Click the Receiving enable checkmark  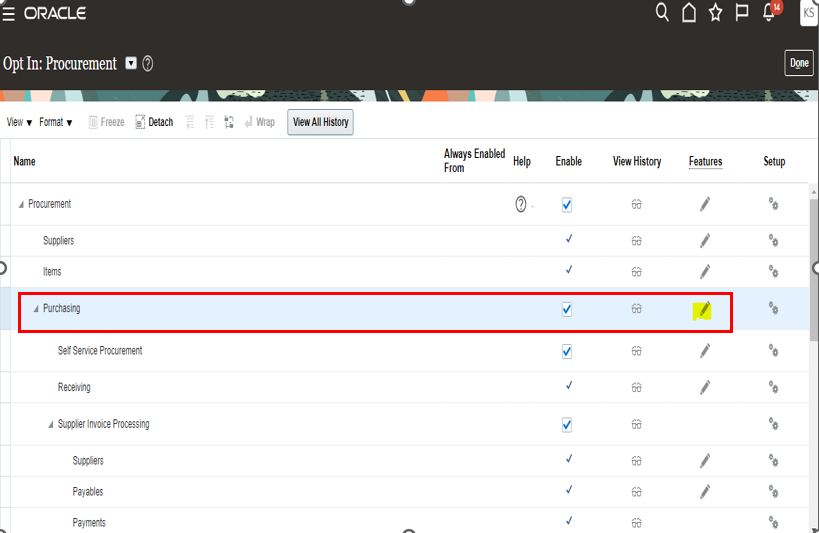tap(569, 386)
